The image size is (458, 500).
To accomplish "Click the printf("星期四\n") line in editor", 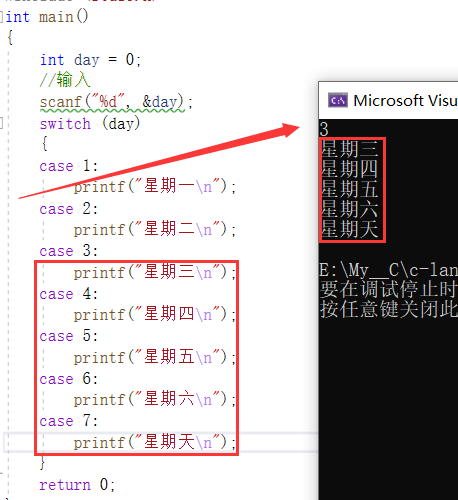I will pos(155,314).
